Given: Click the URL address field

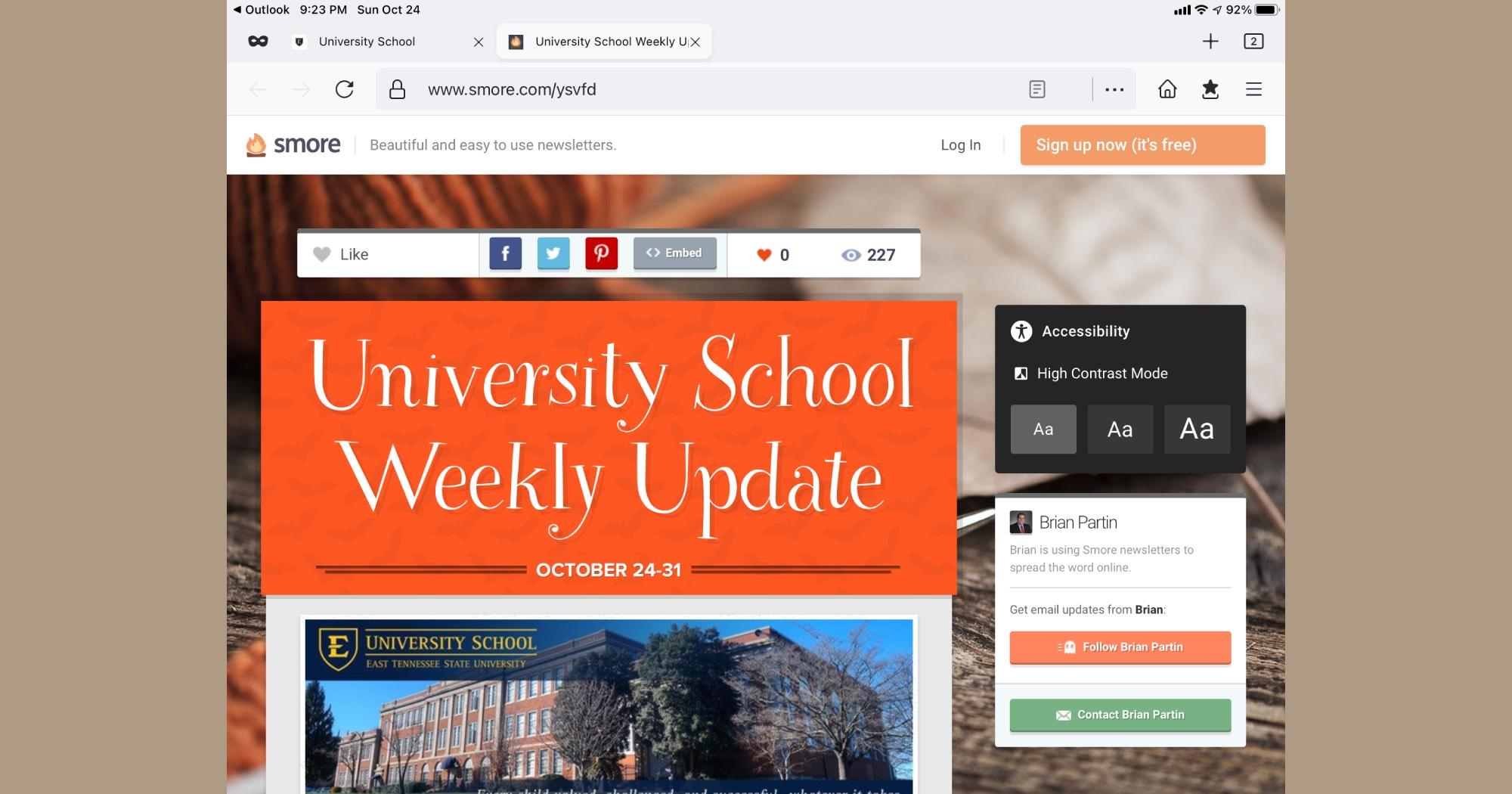Looking at the screenshot, I should coord(680,89).
